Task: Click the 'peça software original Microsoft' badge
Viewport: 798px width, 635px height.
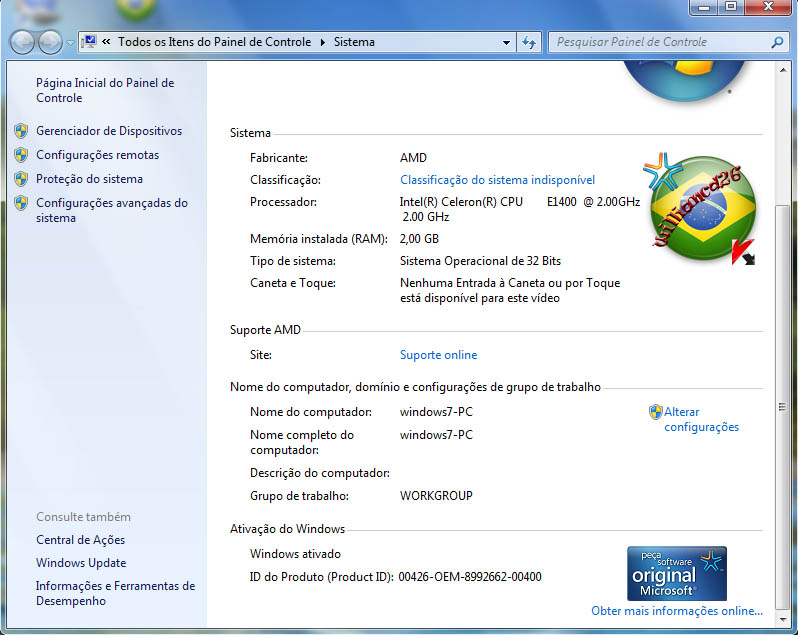Action: [x=677, y=573]
